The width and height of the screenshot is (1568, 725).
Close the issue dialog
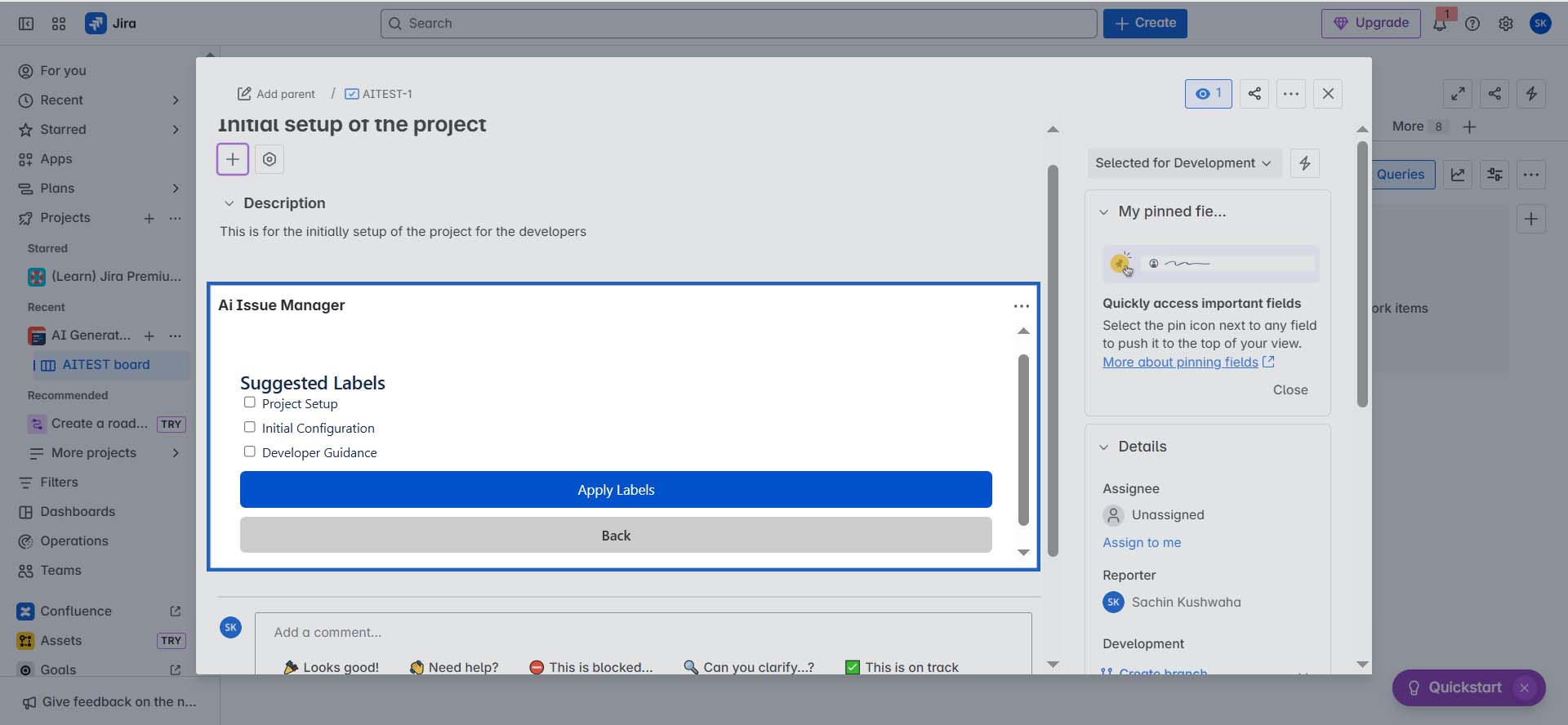1328,94
